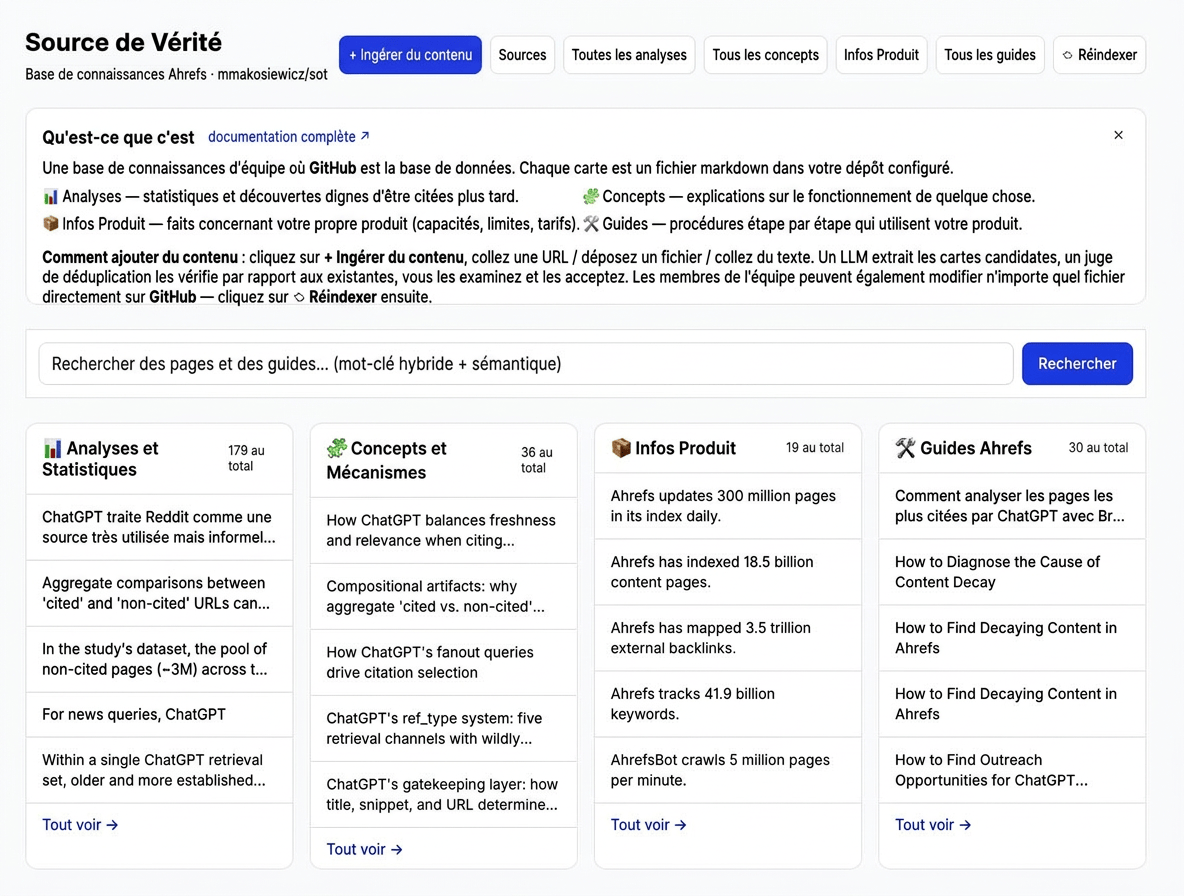Click the chart icon before 'Analyses —' in the info panel
Screen dimensions: 1184x896
[x=51, y=197]
